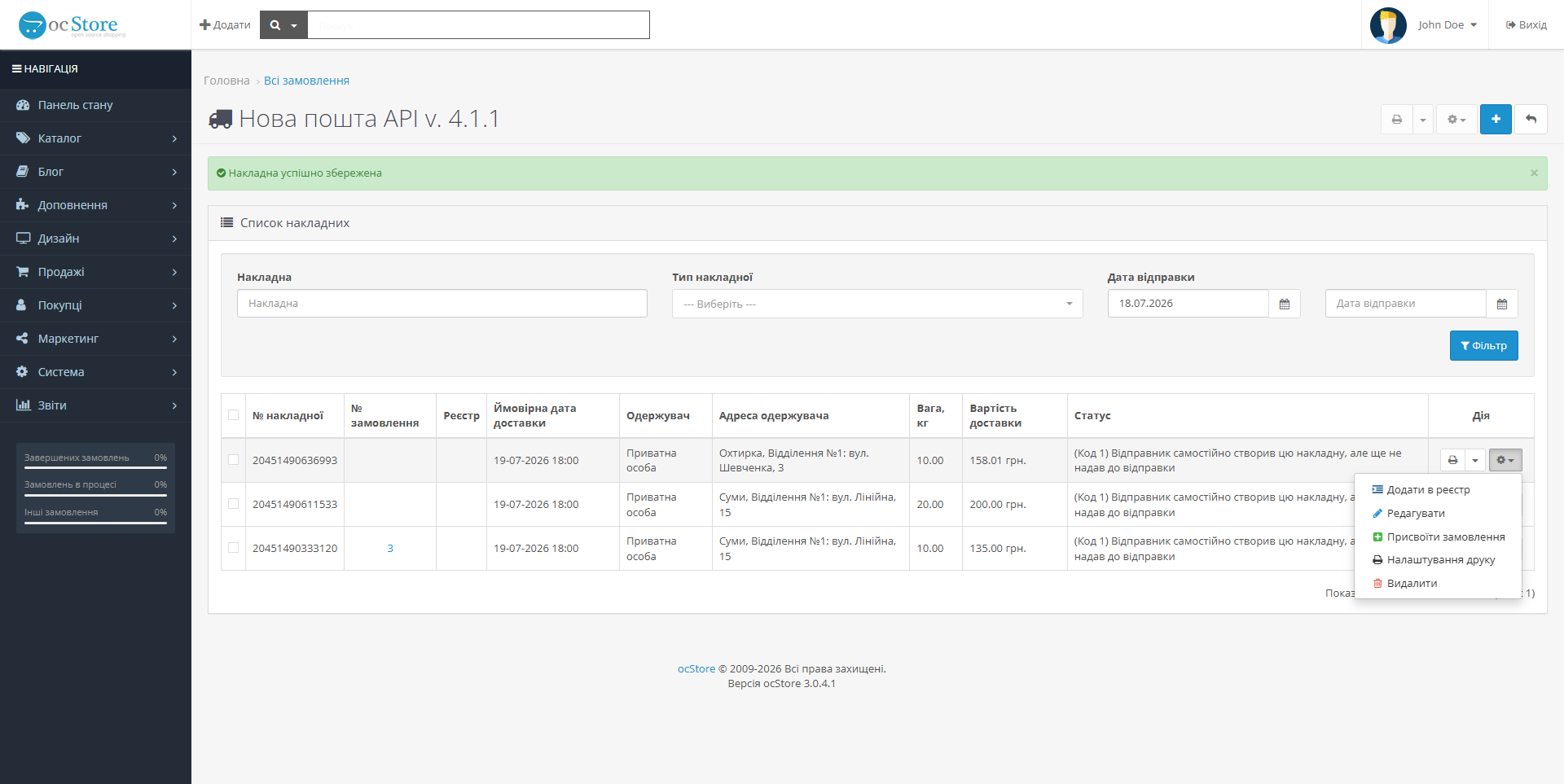Viewport: 1564px width, 784px height.
Task: Click the Список накладних list icon
Action: coord(227,222)
